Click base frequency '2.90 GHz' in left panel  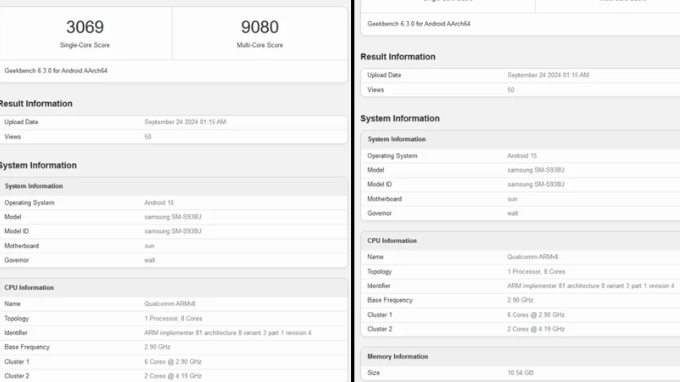[157, 347]
